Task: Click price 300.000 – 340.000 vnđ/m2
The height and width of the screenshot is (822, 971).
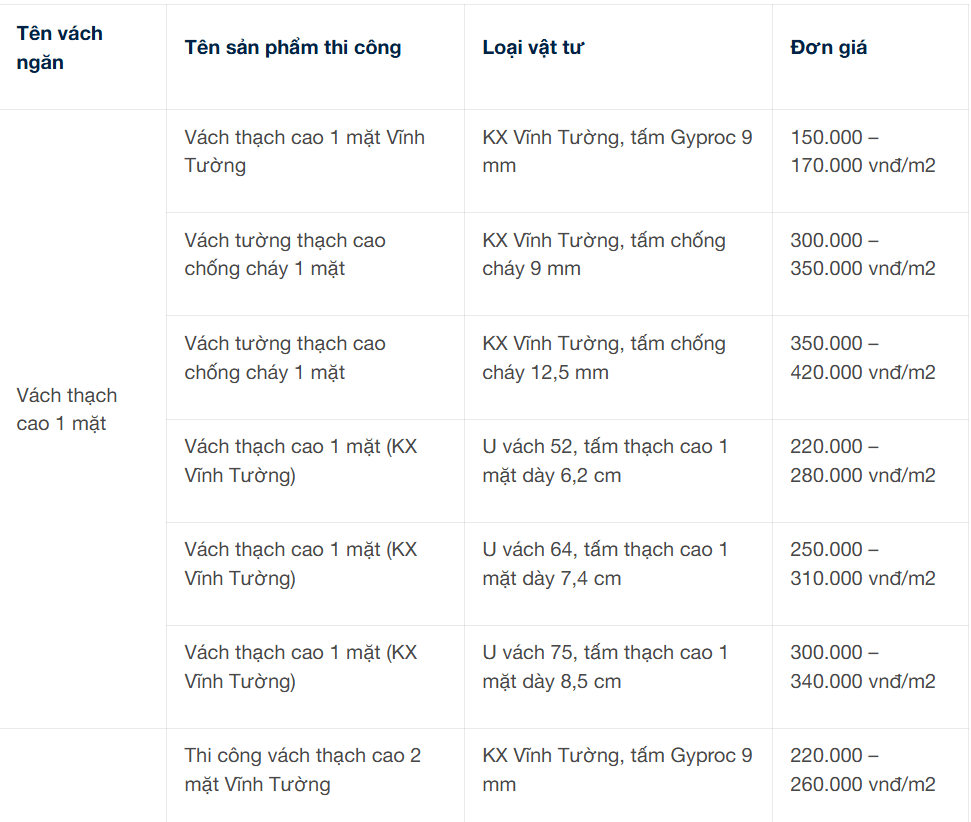Action: pos(862,667)
